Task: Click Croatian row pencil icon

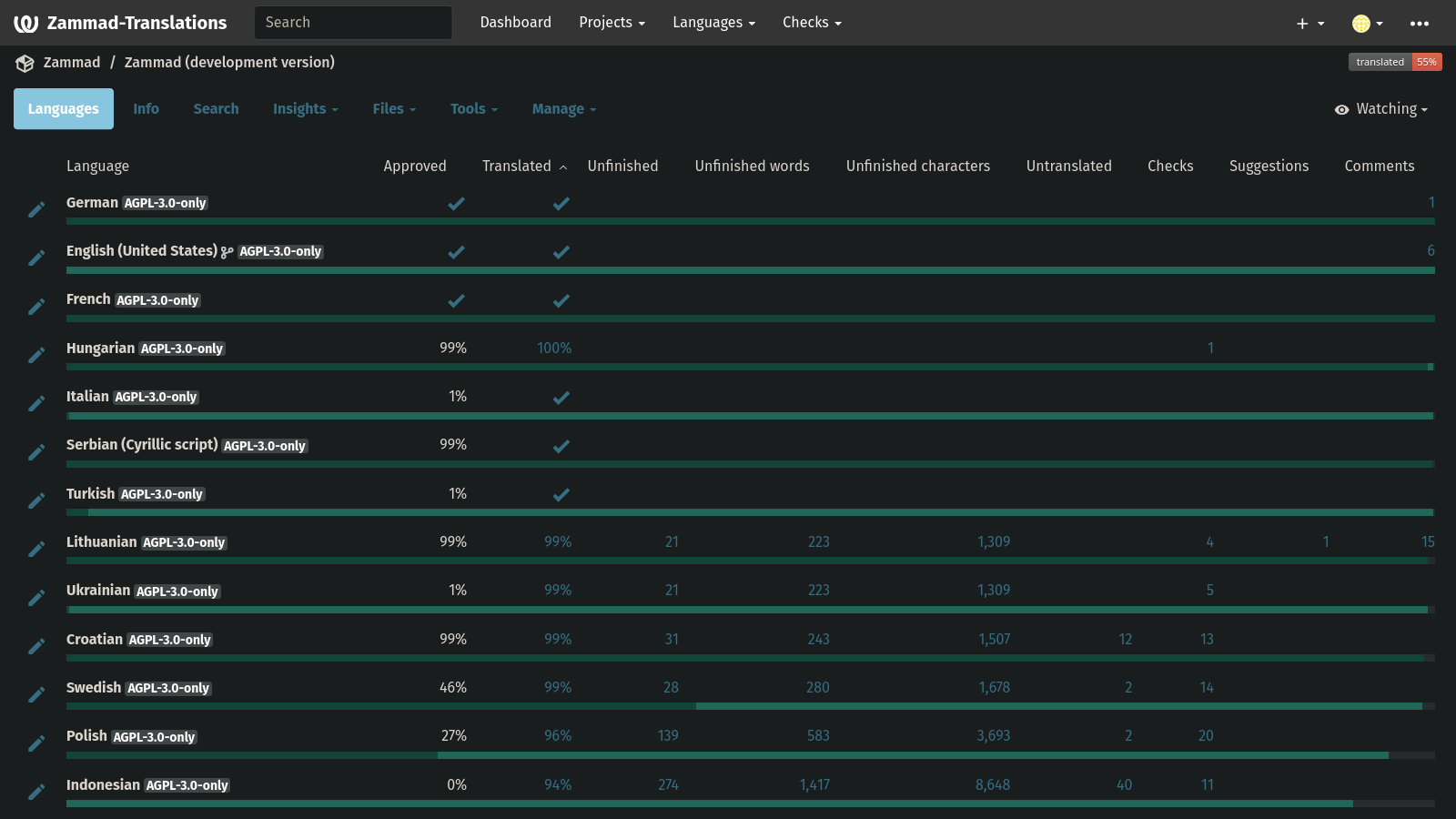Action: (x=36, y=646)
